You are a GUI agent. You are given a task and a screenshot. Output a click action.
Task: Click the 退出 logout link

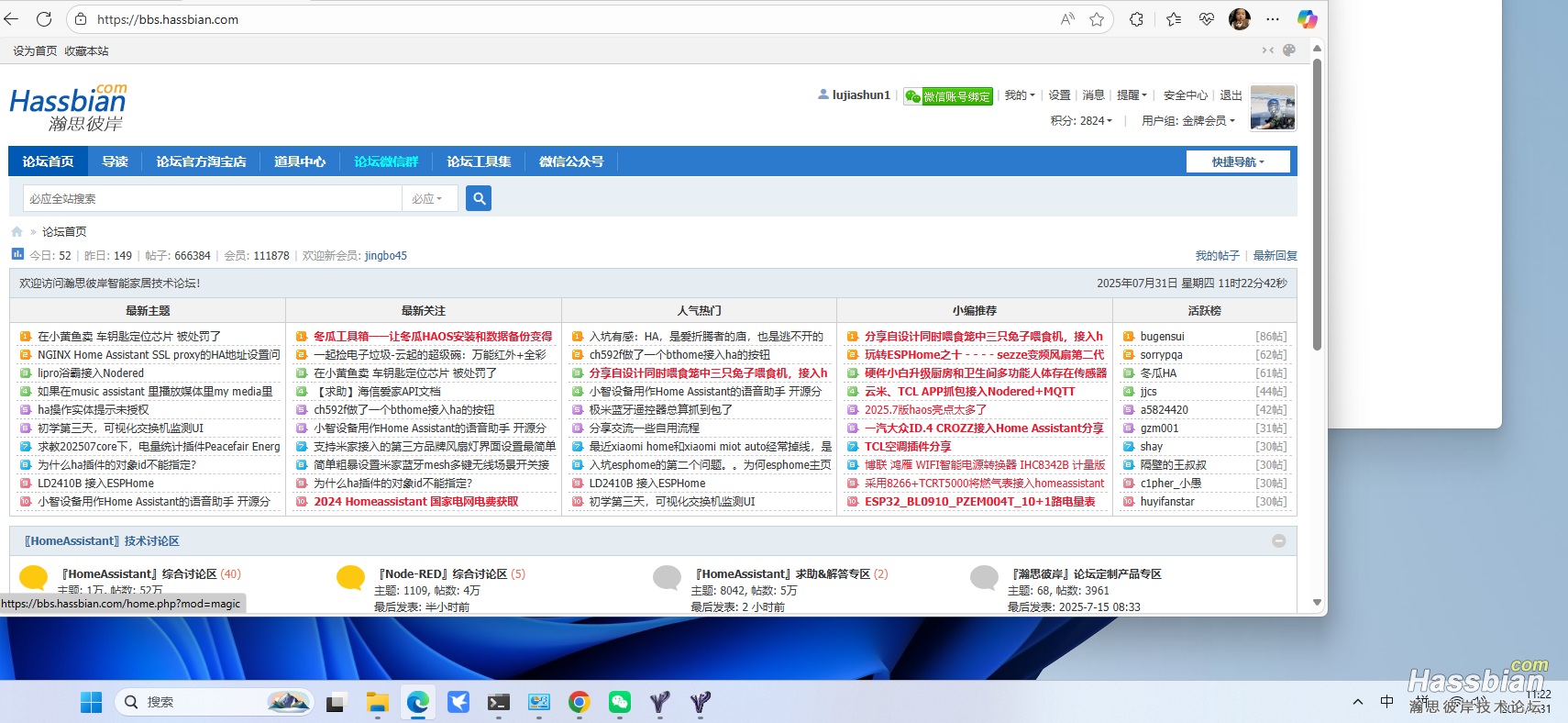click(1231, 95)
